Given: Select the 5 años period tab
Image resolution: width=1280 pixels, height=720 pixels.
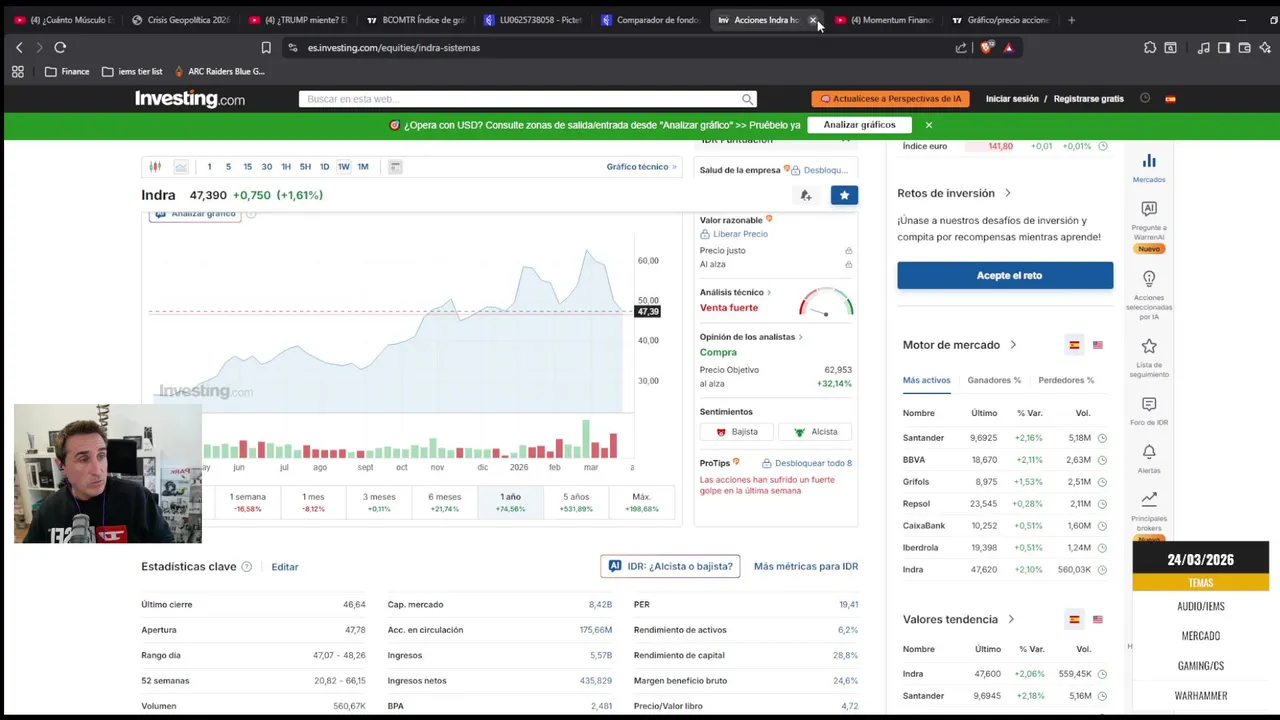Looking at the screenshot, I should click(x=576, y=502).
